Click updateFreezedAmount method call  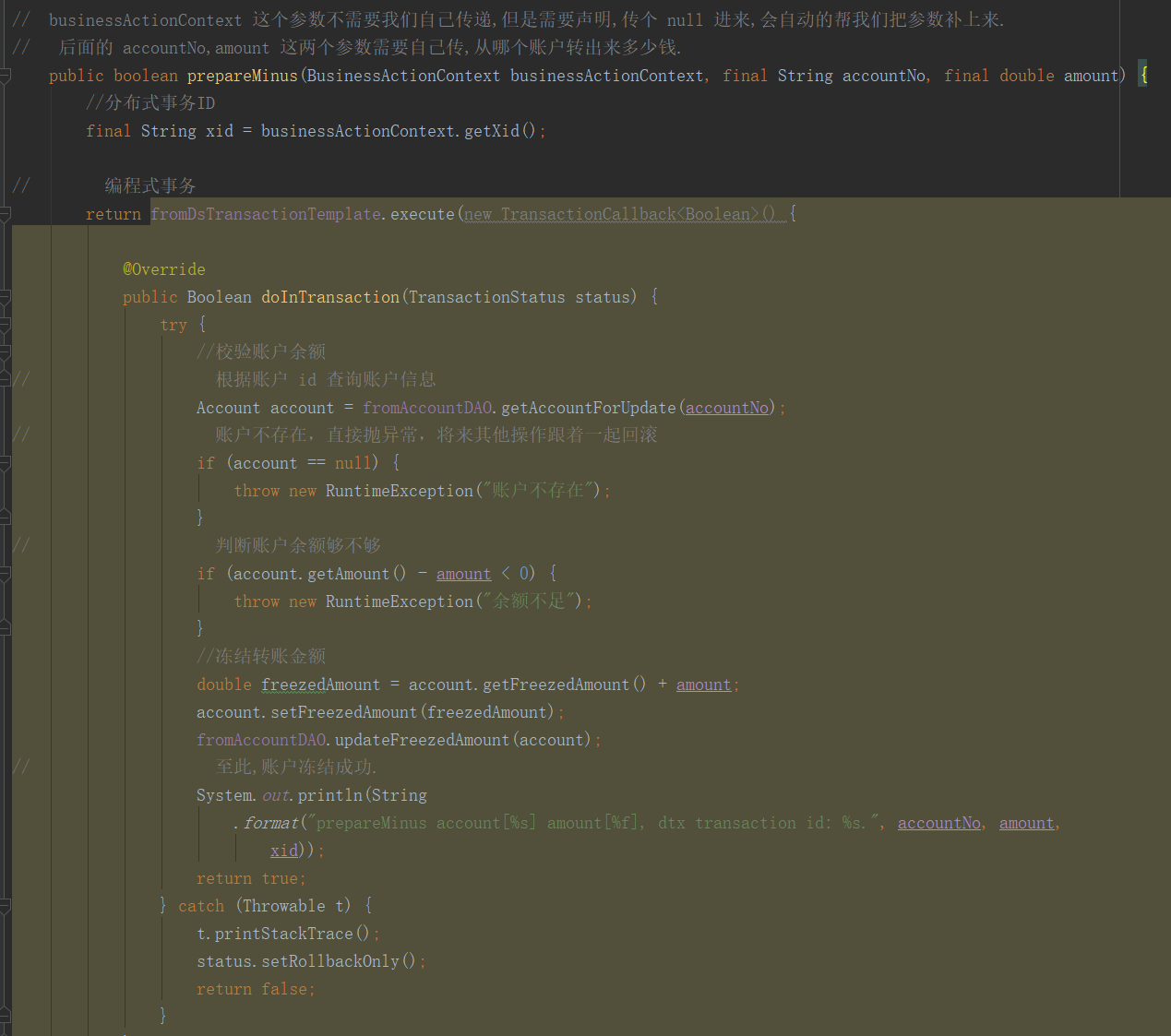(423, 740)
